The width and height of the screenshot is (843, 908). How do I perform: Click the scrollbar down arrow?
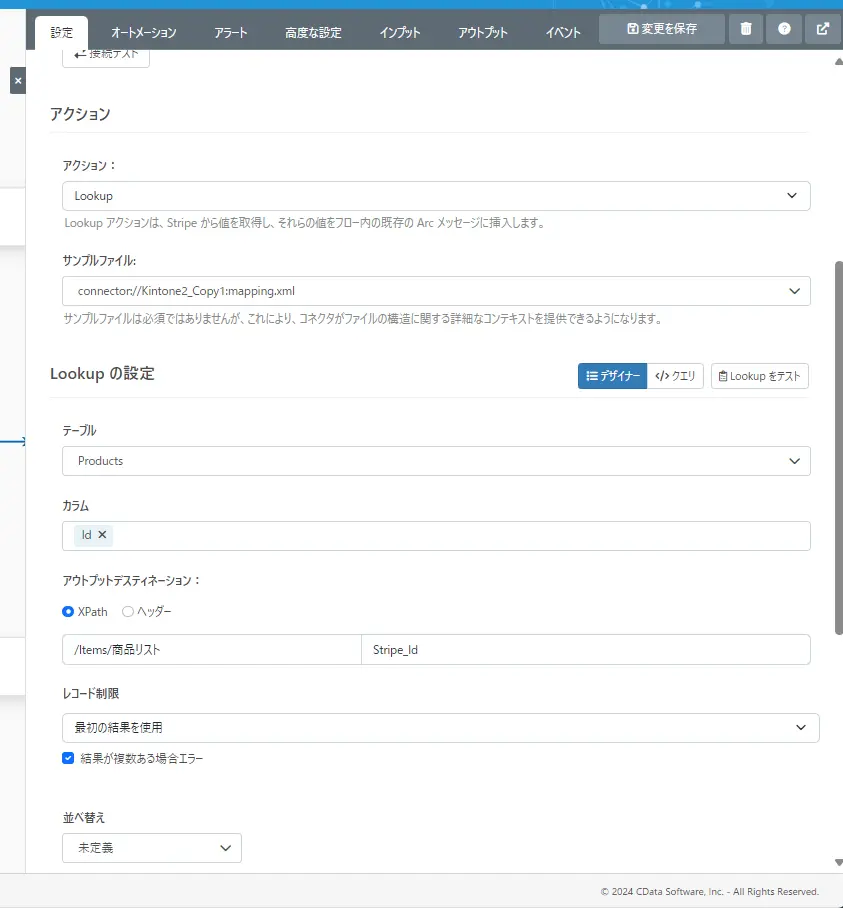pyautogui.click(x=838, y=863)
